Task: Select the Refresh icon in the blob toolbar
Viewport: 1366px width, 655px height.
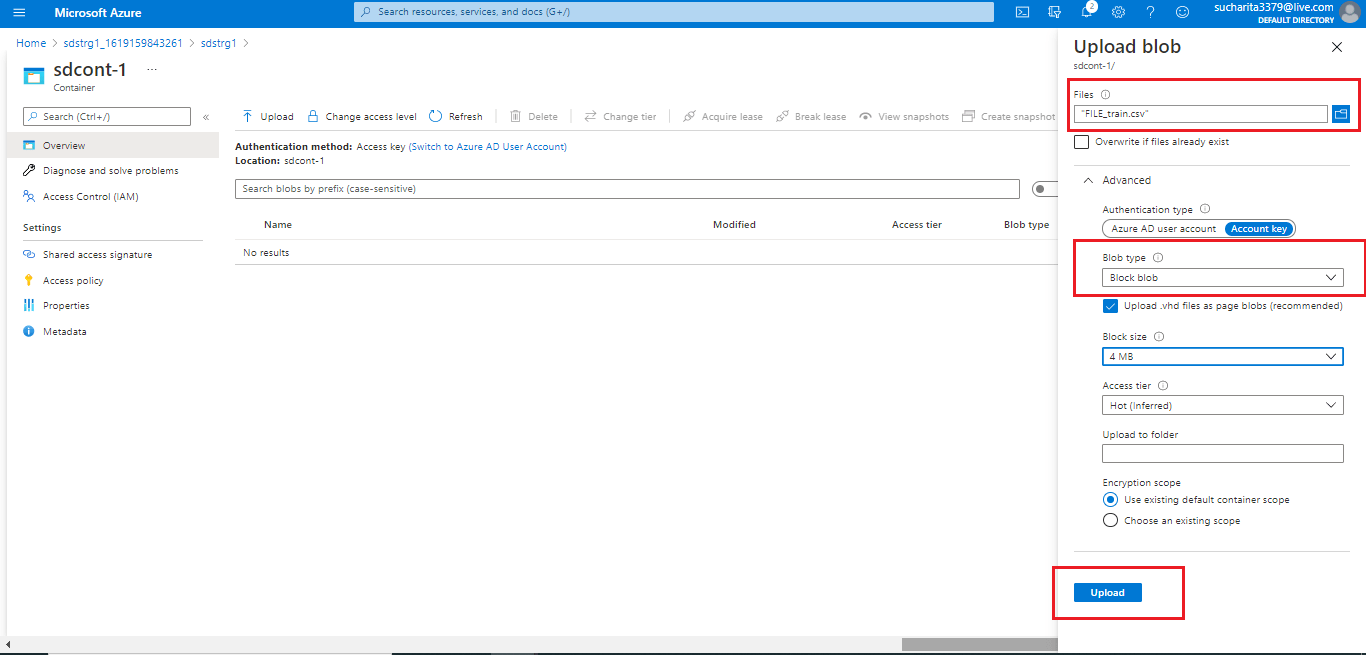Action: pos(455,116)
